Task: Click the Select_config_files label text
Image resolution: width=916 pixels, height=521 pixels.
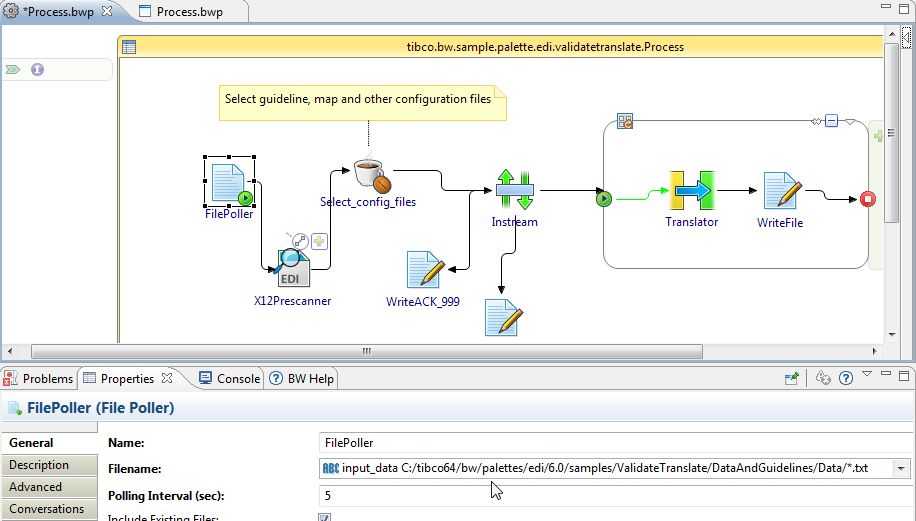Action: click(x=368, y=202)
